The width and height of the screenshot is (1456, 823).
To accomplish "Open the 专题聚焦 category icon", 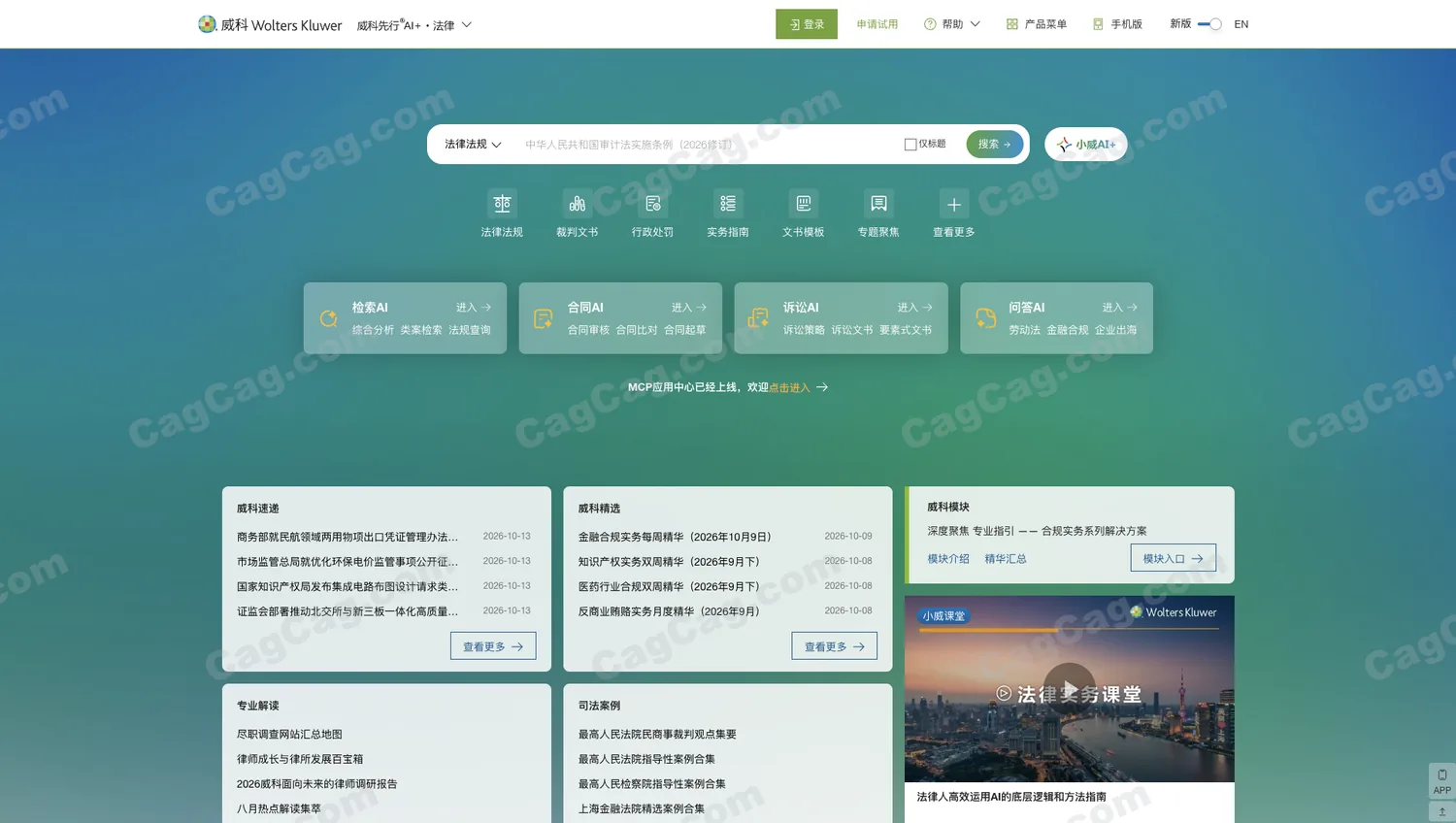I will click(878, 204).
